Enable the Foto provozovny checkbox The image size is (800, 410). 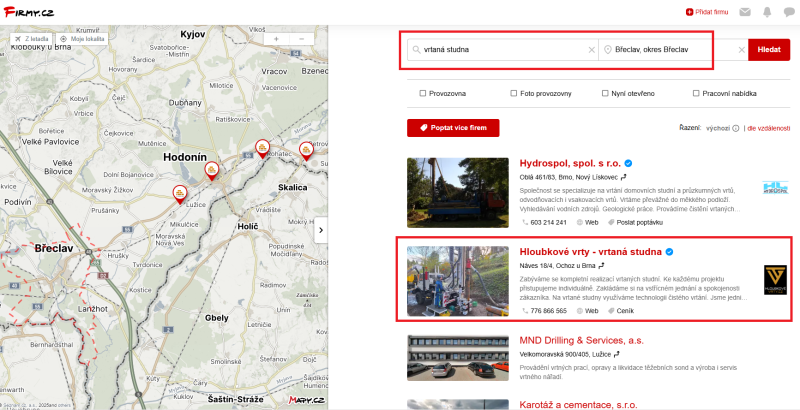click(x=514, y=93)
